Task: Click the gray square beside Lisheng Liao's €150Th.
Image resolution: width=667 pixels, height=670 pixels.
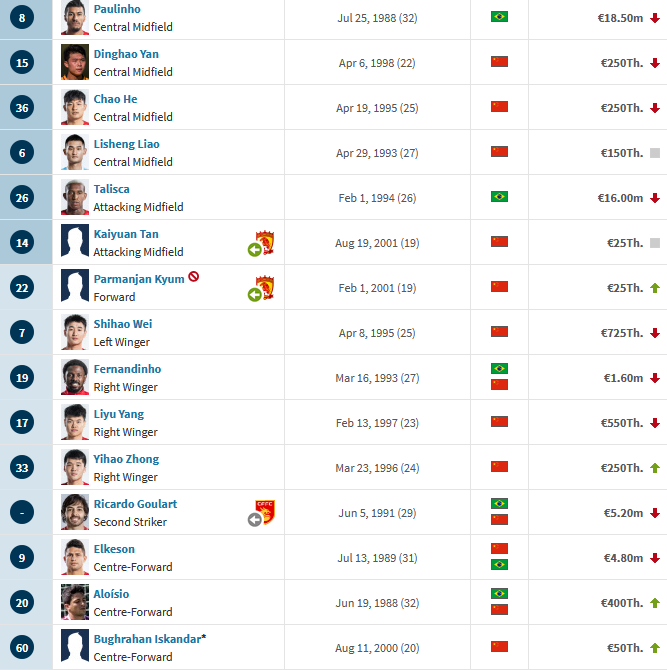Action: (655, 152)
